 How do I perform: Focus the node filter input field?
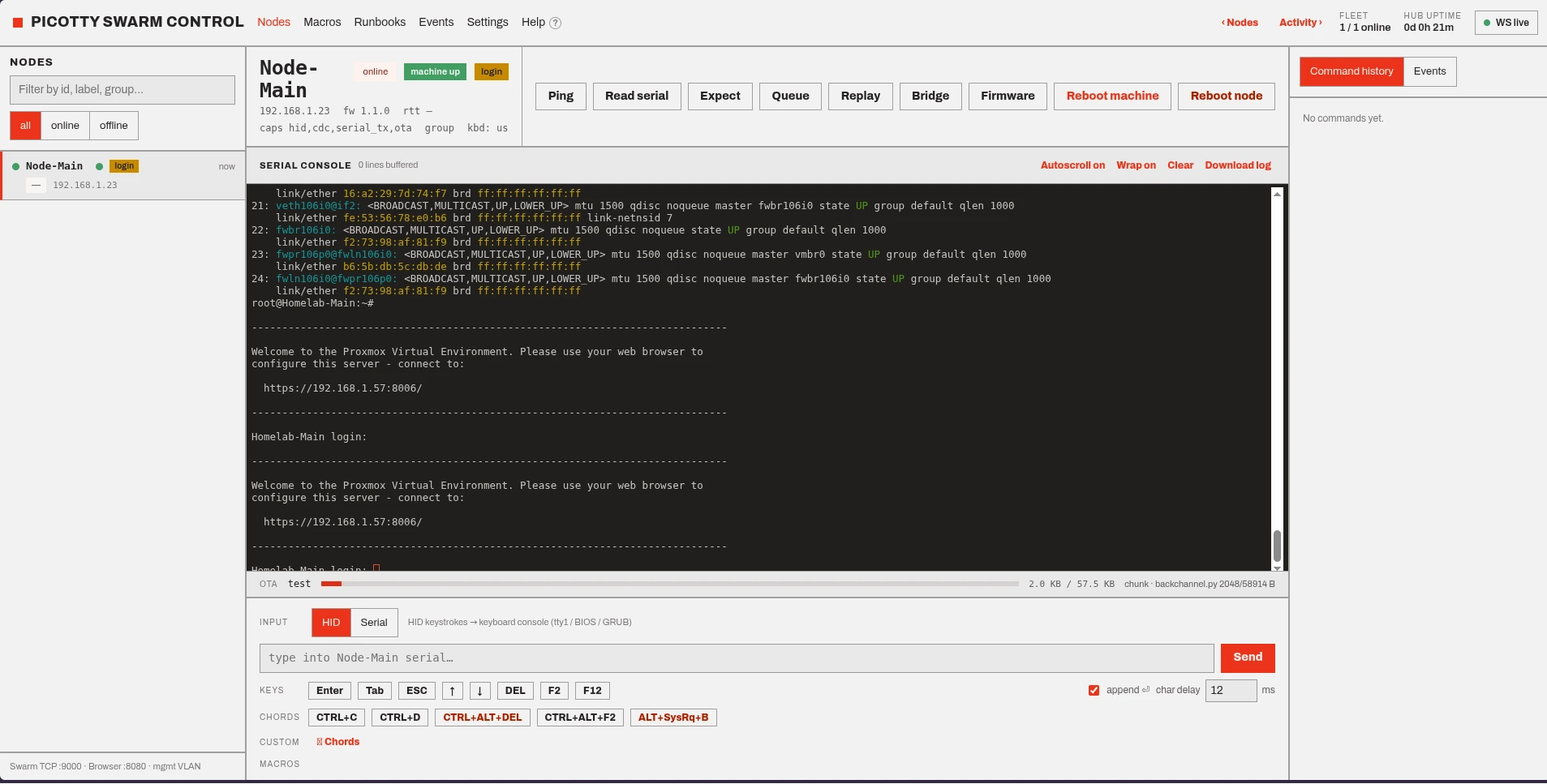(122, 90)
